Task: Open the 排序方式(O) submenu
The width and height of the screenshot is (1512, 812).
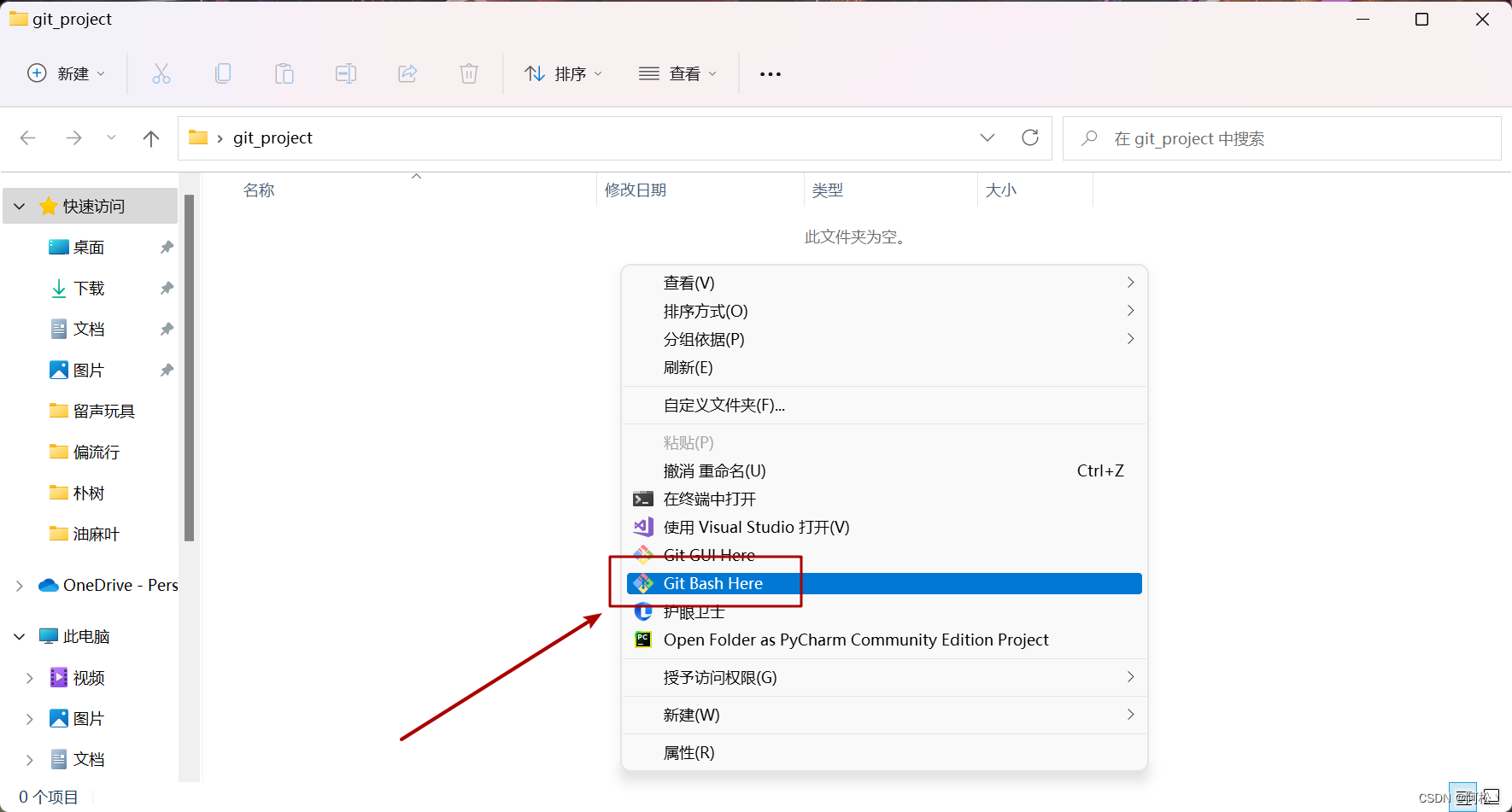Action: coord(884,311)
